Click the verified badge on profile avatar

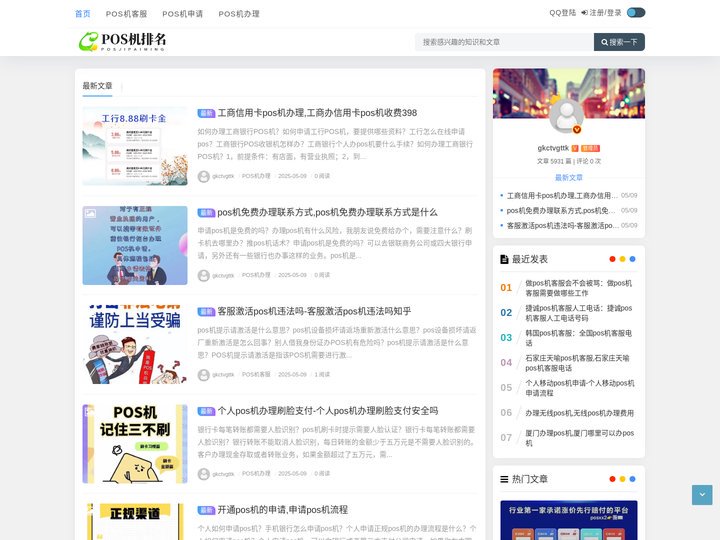coord(577,129)
